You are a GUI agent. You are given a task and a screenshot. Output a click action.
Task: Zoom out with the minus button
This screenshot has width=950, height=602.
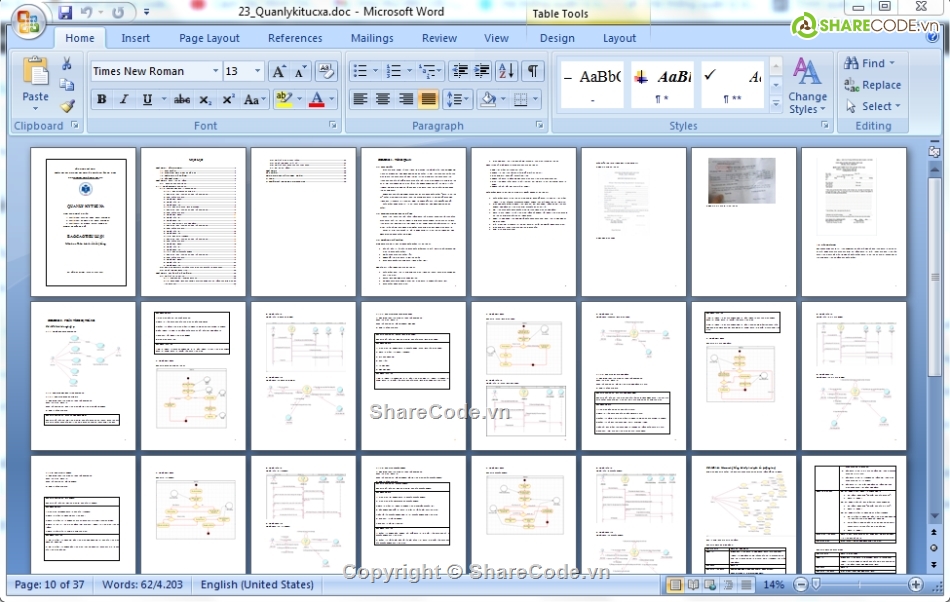801,584
